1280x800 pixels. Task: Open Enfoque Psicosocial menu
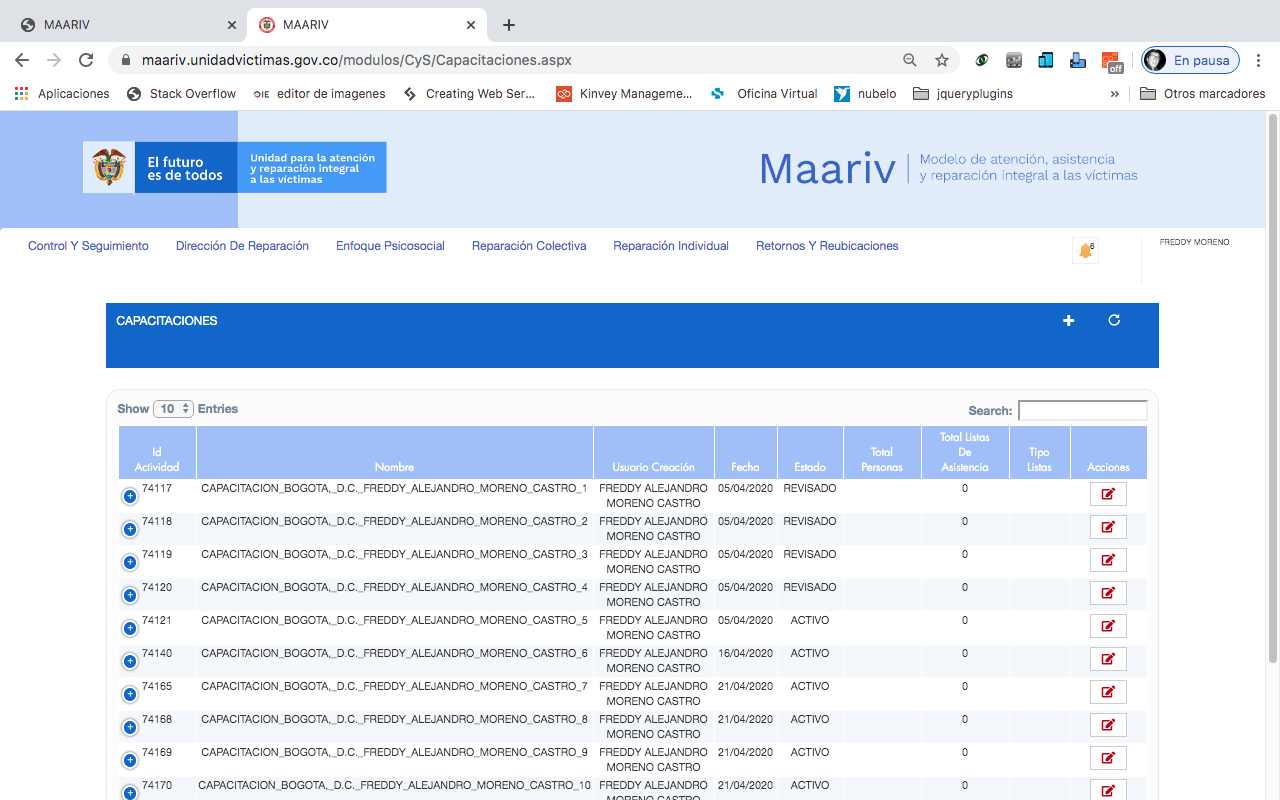(390, 246)
